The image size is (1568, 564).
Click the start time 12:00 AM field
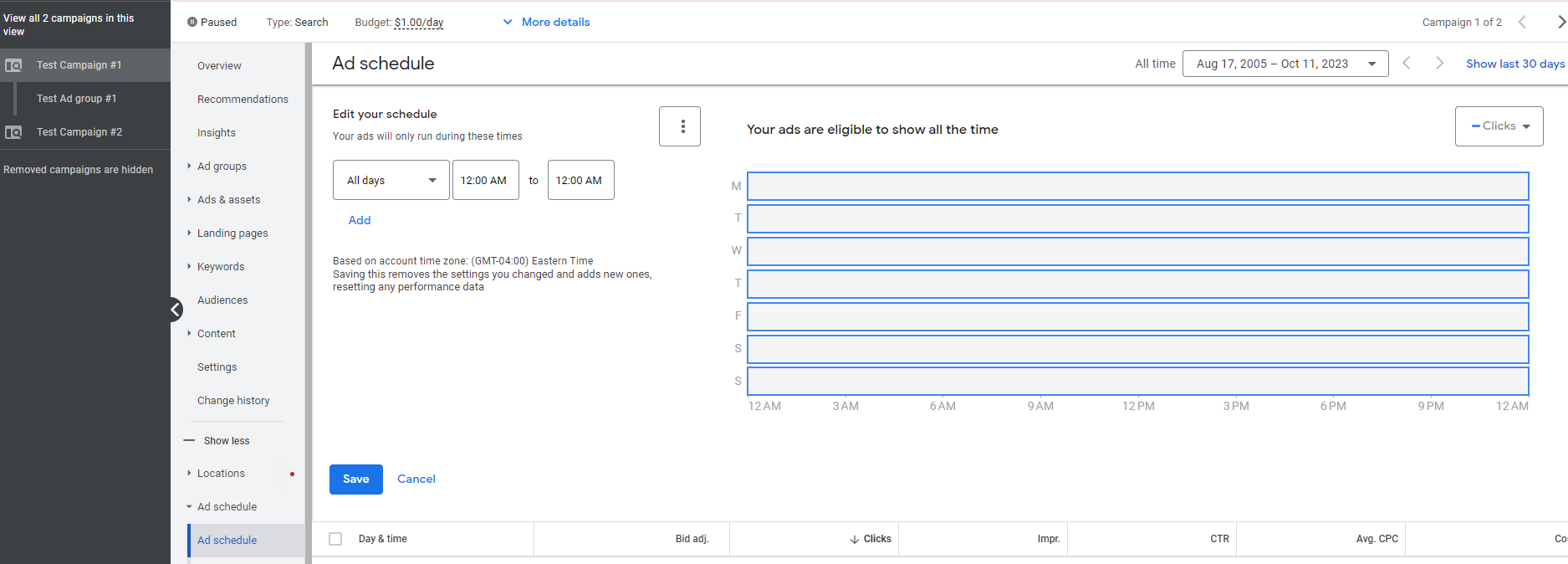[x=485, y=180]
